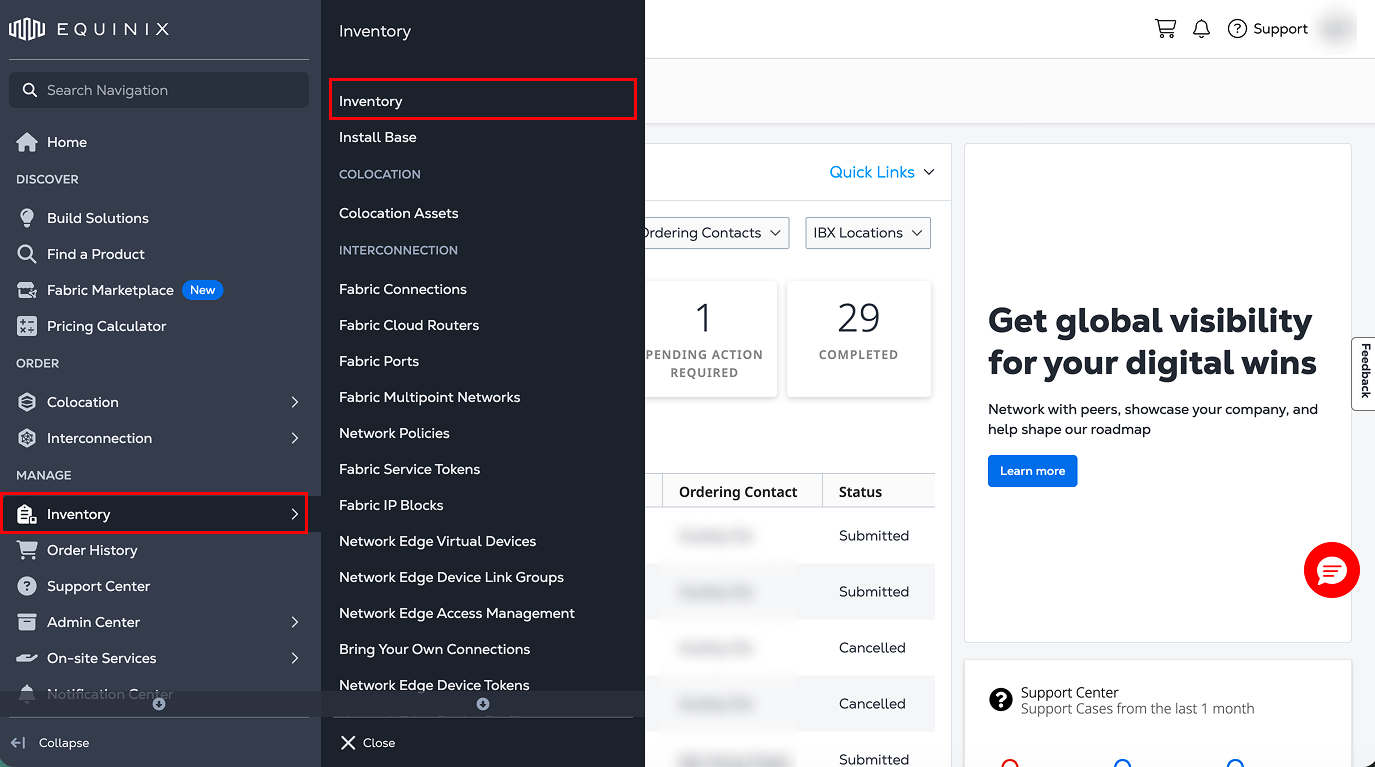Click the Order History cart icon

[x=27, y=550]
